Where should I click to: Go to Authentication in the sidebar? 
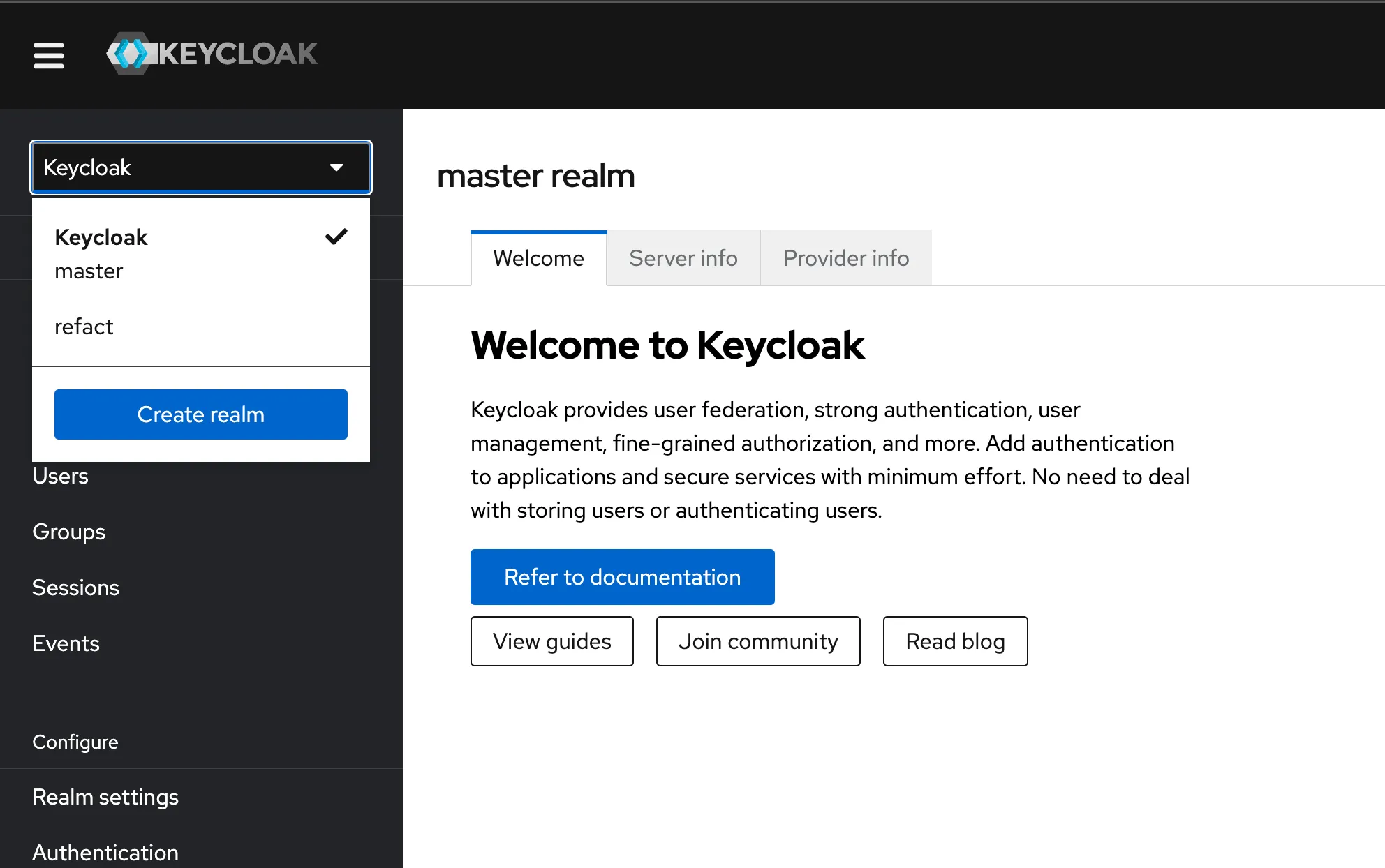[105, 852]
